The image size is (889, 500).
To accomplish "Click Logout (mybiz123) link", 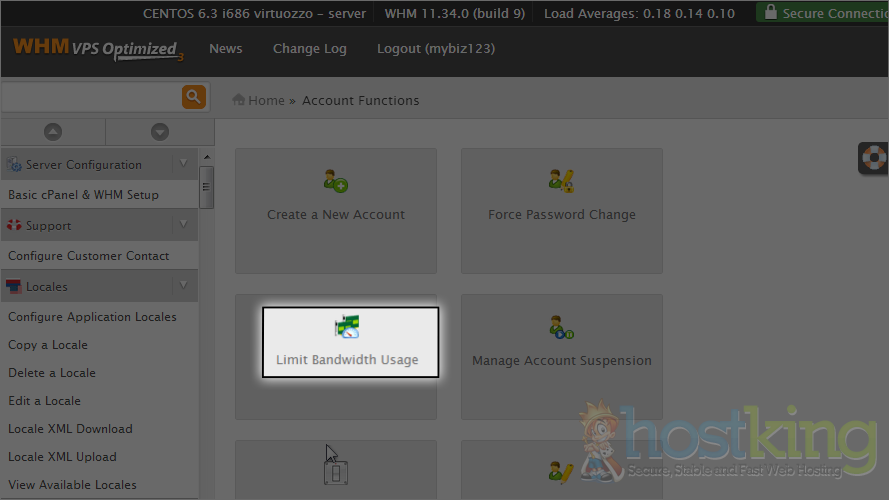I will [435, 49].
